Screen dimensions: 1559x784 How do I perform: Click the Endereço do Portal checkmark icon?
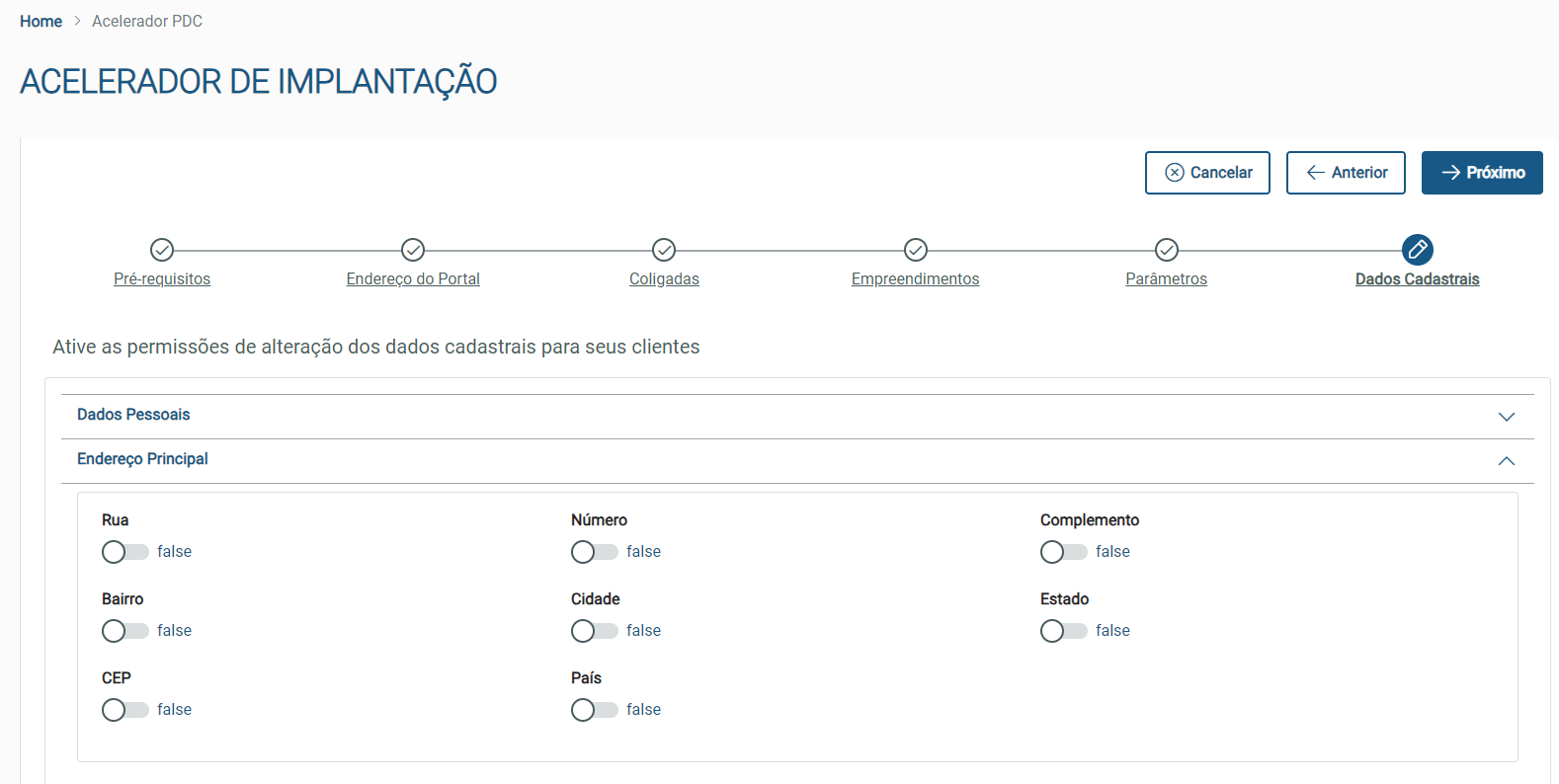(413, 250)
